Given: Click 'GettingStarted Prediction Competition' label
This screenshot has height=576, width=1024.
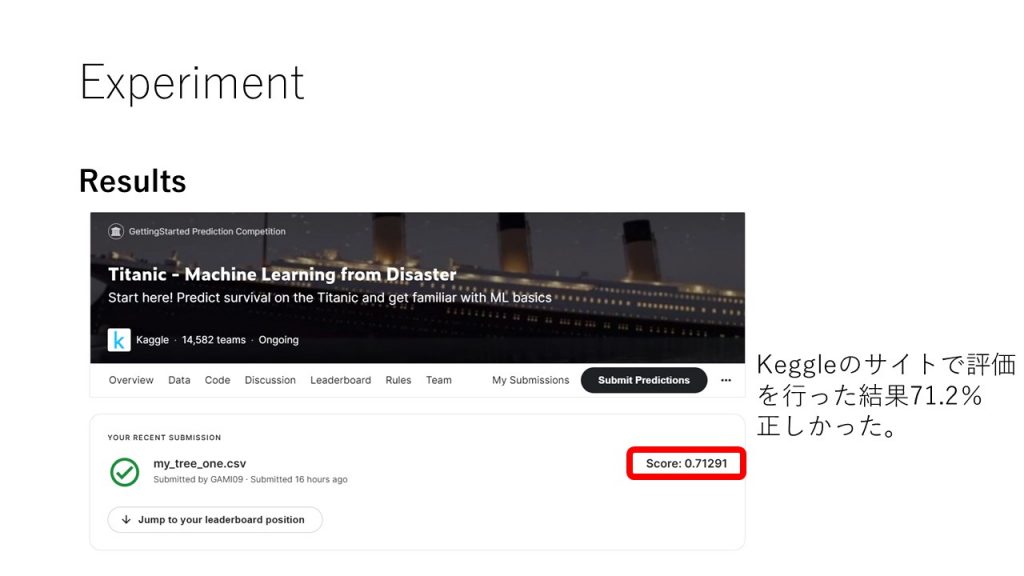Looking at the screenshot, I should coord(207,231).
